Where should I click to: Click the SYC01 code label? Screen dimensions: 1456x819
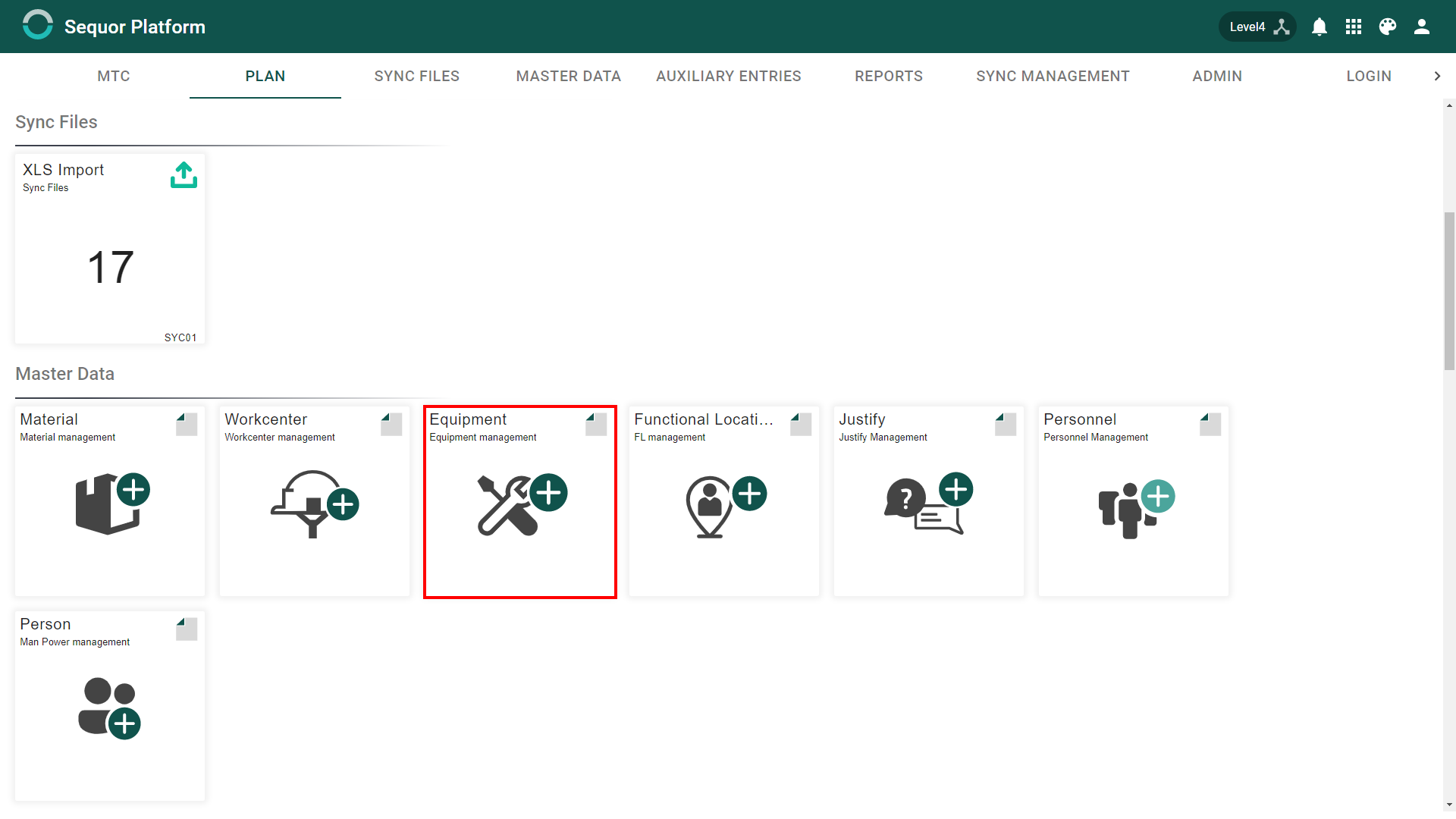[x=180, y=337]
